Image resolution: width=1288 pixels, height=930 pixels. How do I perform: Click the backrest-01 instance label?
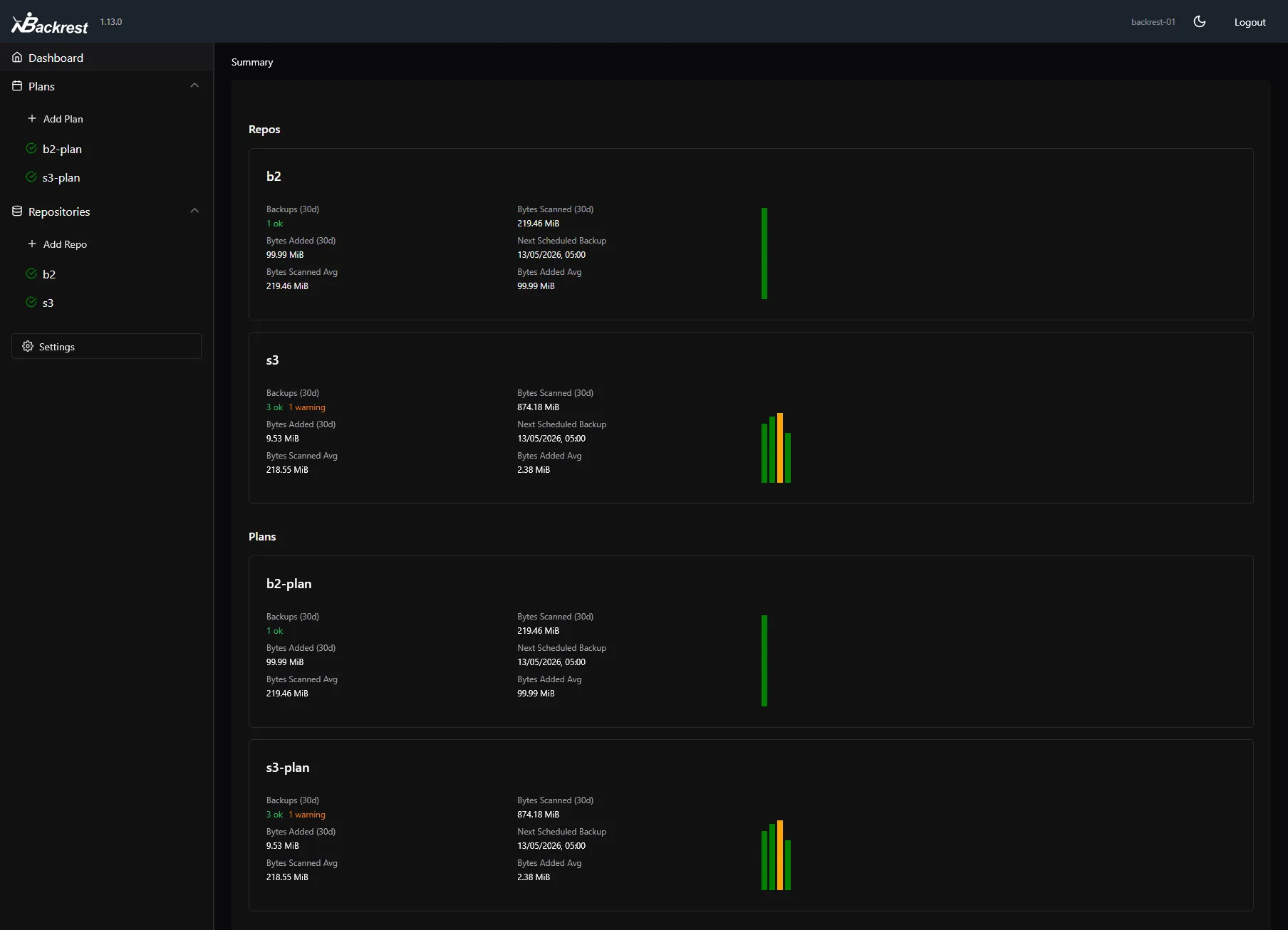pyautogui.click(x=1153, y=22)
